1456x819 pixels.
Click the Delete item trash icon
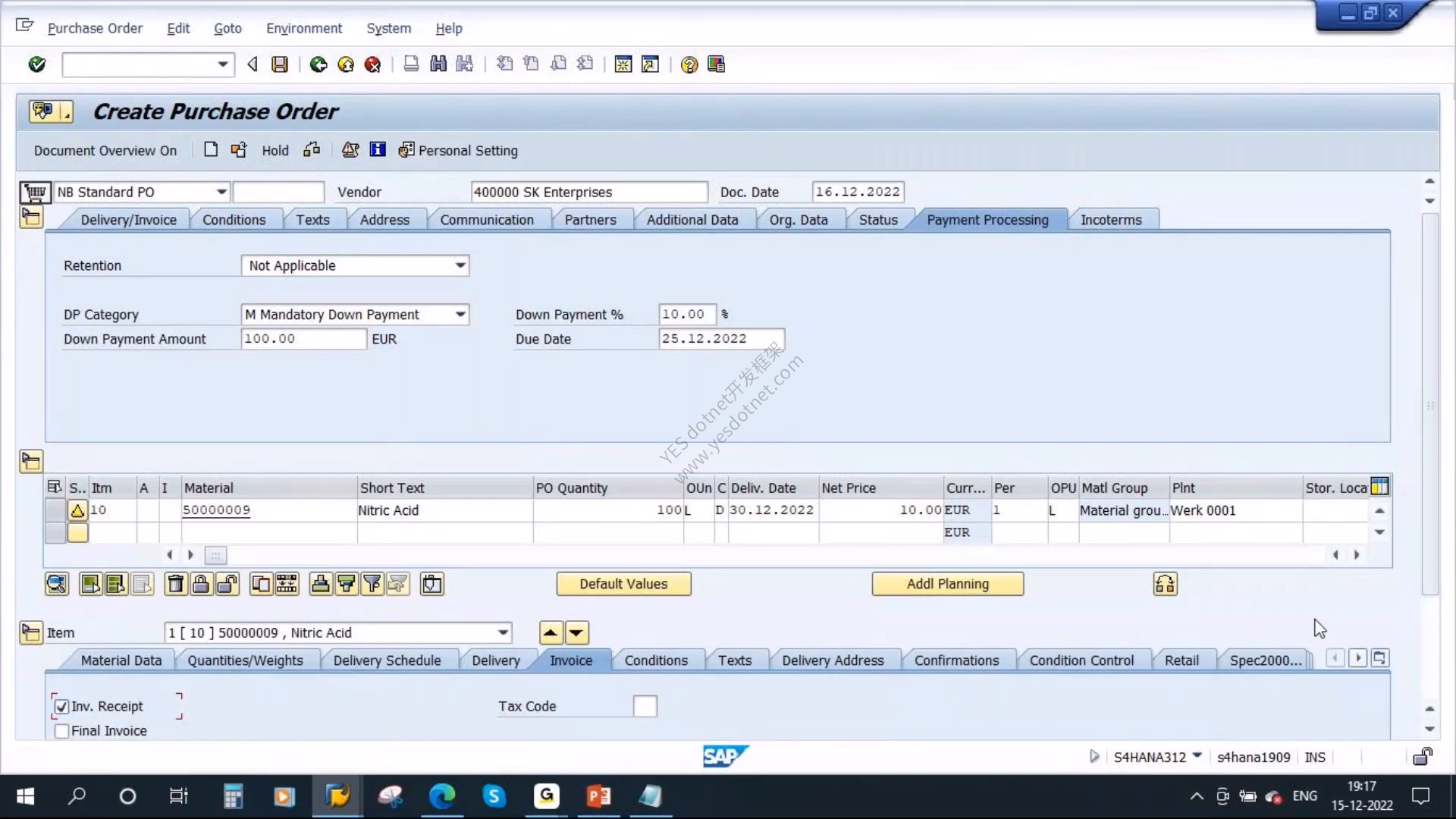tap(175, 584)
